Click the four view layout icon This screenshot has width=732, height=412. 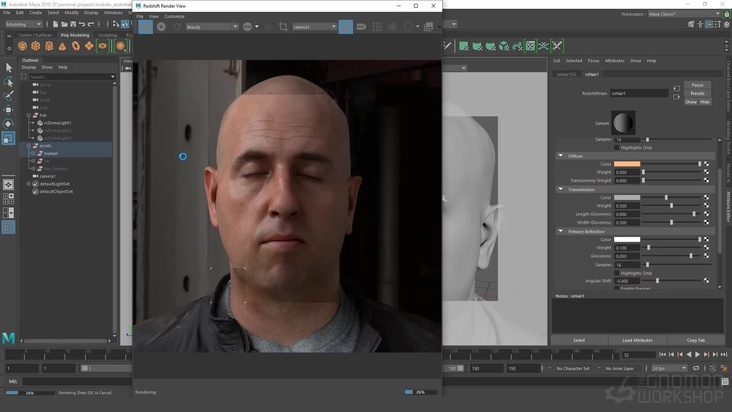click(8, 199)
